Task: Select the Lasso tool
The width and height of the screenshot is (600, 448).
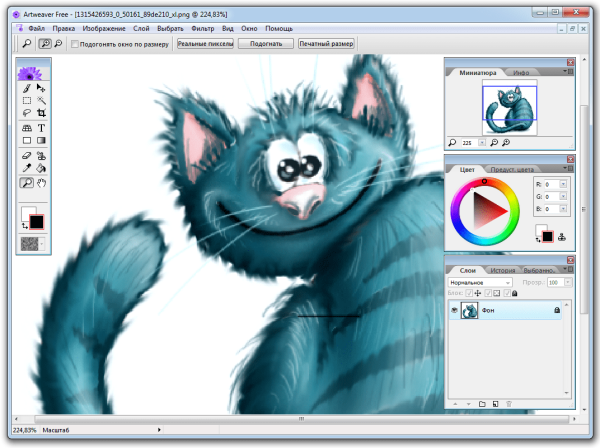Action: coord(26,114)
